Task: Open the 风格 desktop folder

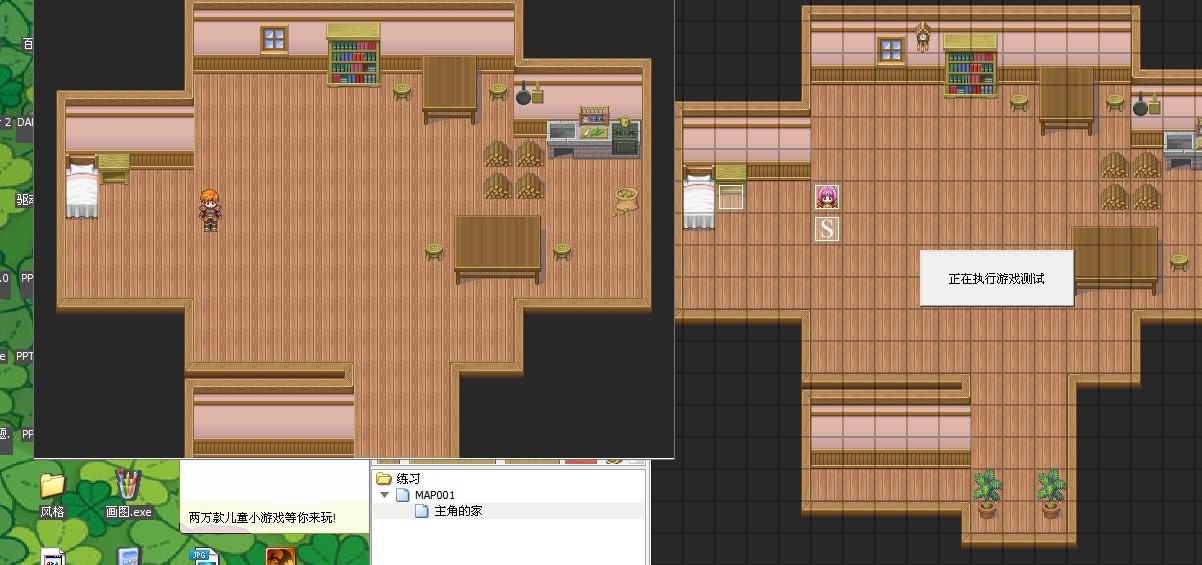Action: 52,493
